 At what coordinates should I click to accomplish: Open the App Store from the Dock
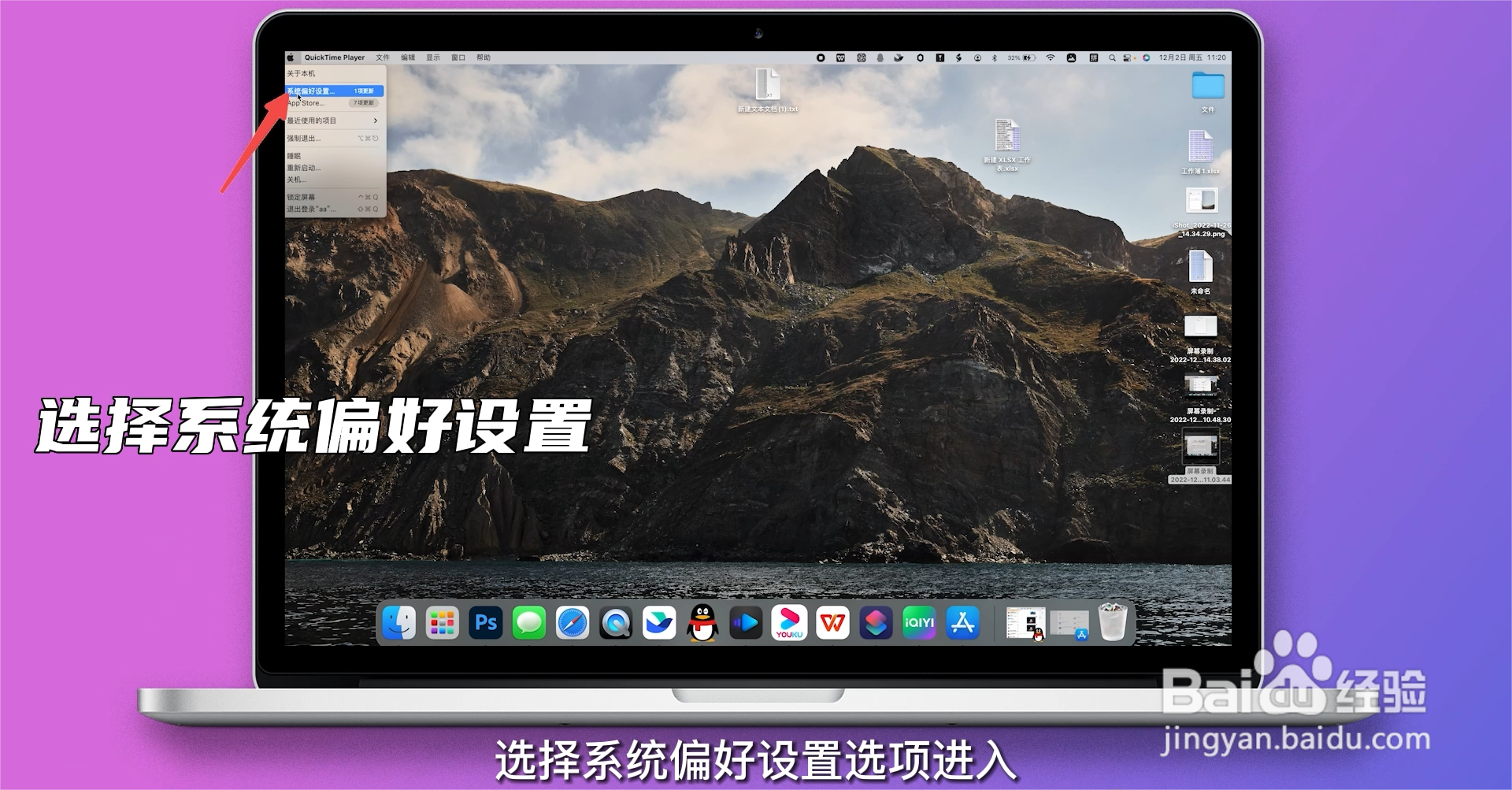pos(962,623)
